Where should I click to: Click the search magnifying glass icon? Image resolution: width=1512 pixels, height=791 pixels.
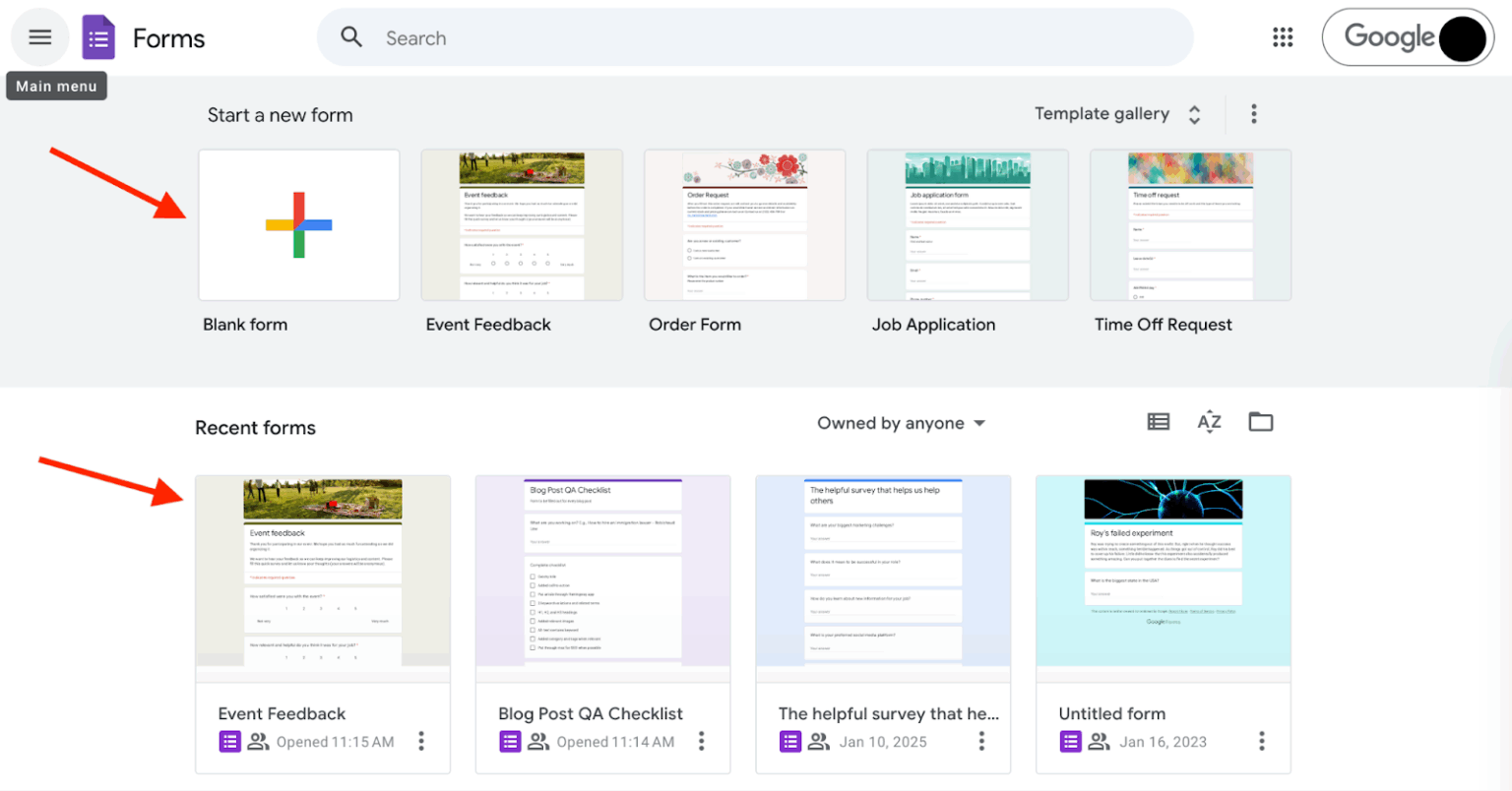(351, 36)
